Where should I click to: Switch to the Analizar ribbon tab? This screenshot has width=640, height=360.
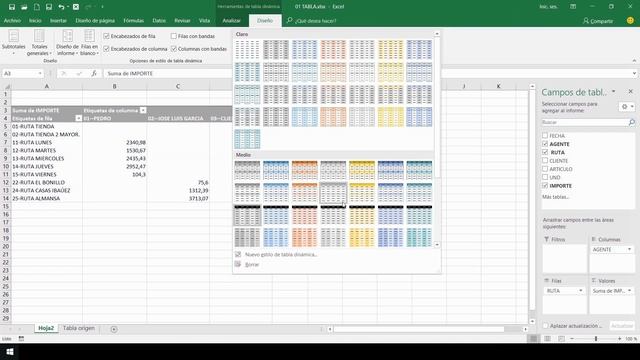point(231,20)
